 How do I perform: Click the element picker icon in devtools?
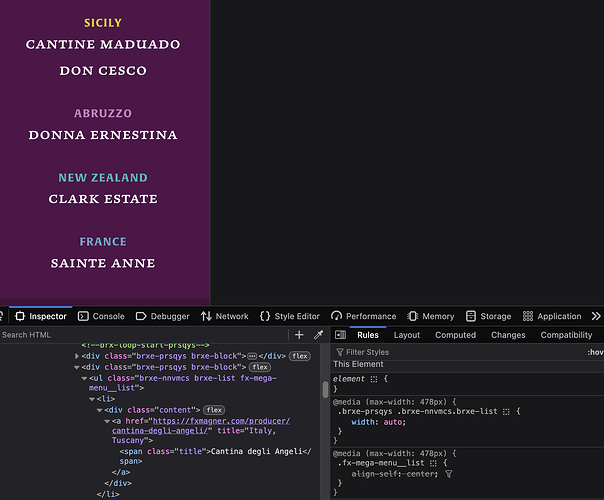6,316
